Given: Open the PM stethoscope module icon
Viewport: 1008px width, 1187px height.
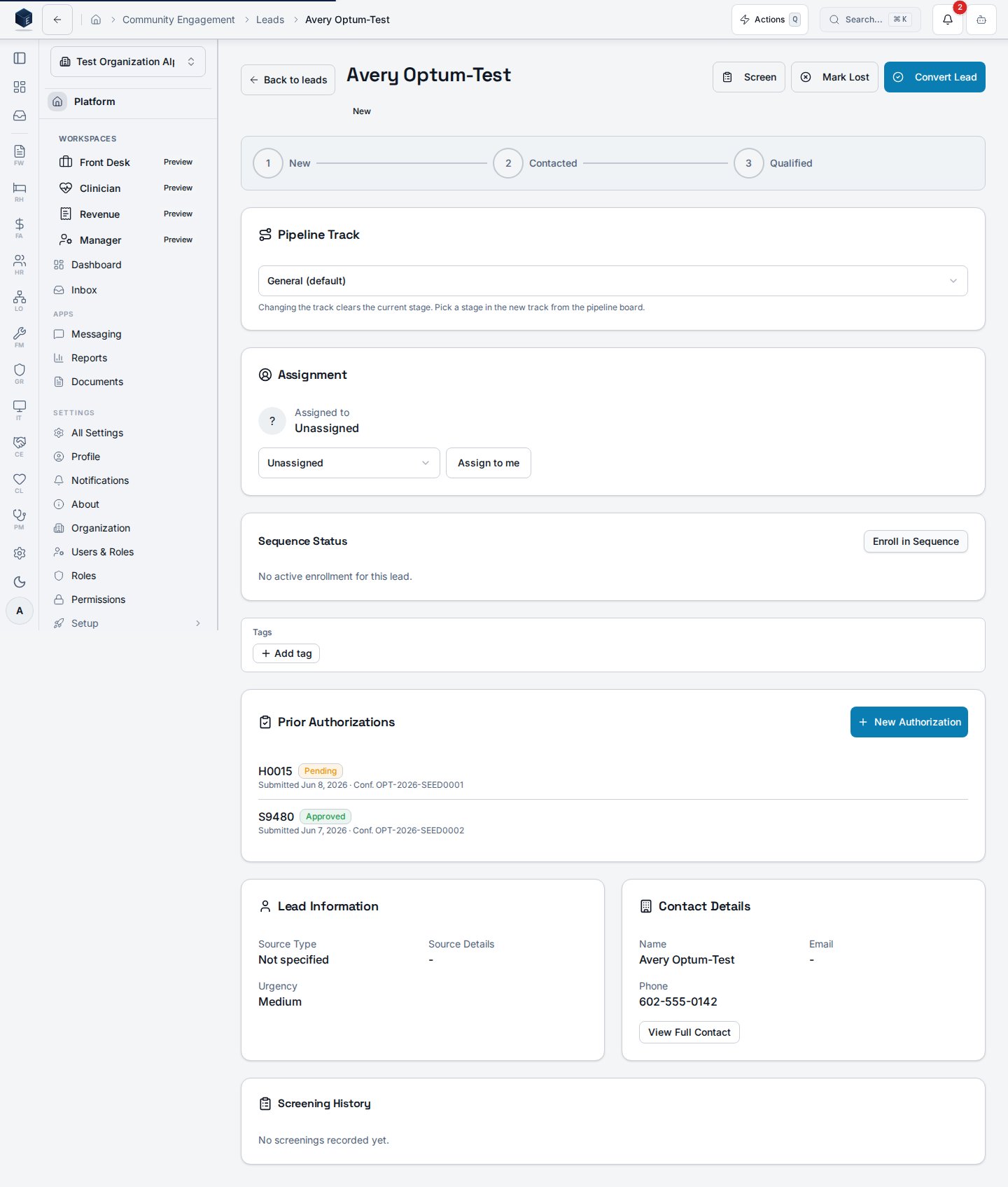Looking at the screenshot, I should [20, 519].
